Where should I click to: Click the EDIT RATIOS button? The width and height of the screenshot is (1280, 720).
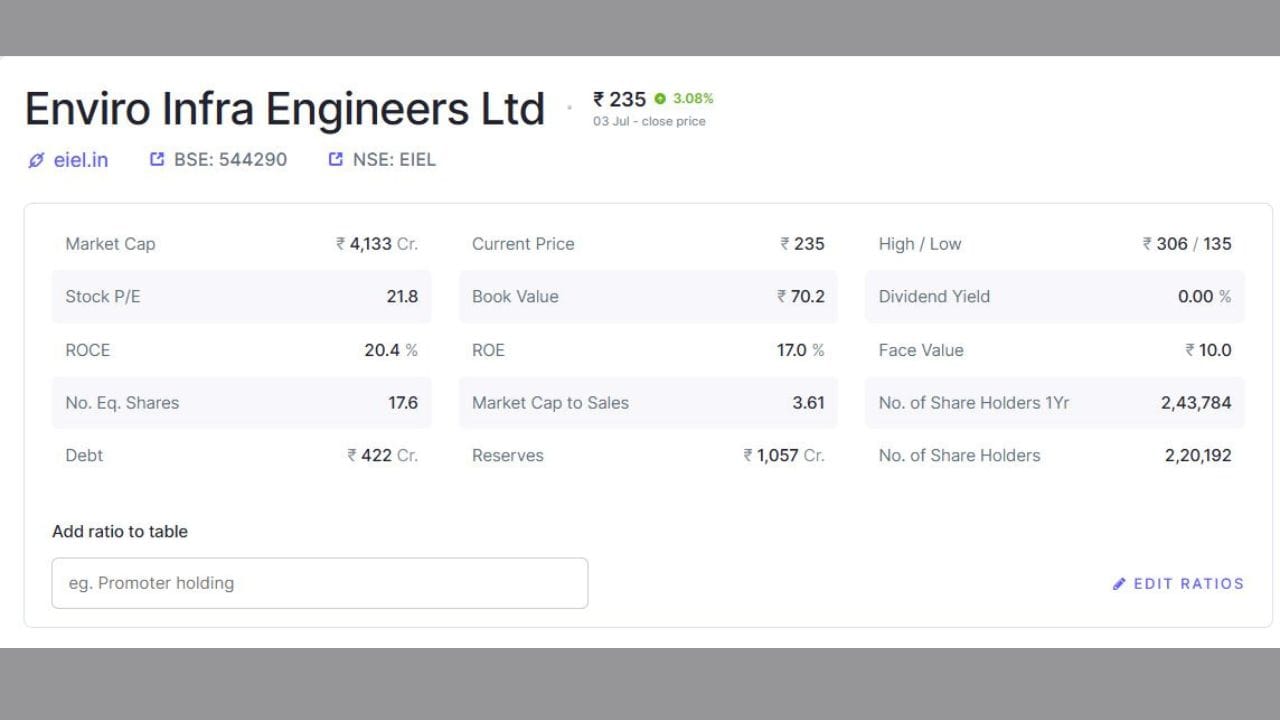pyautogui.click(x=1179, y=583)
